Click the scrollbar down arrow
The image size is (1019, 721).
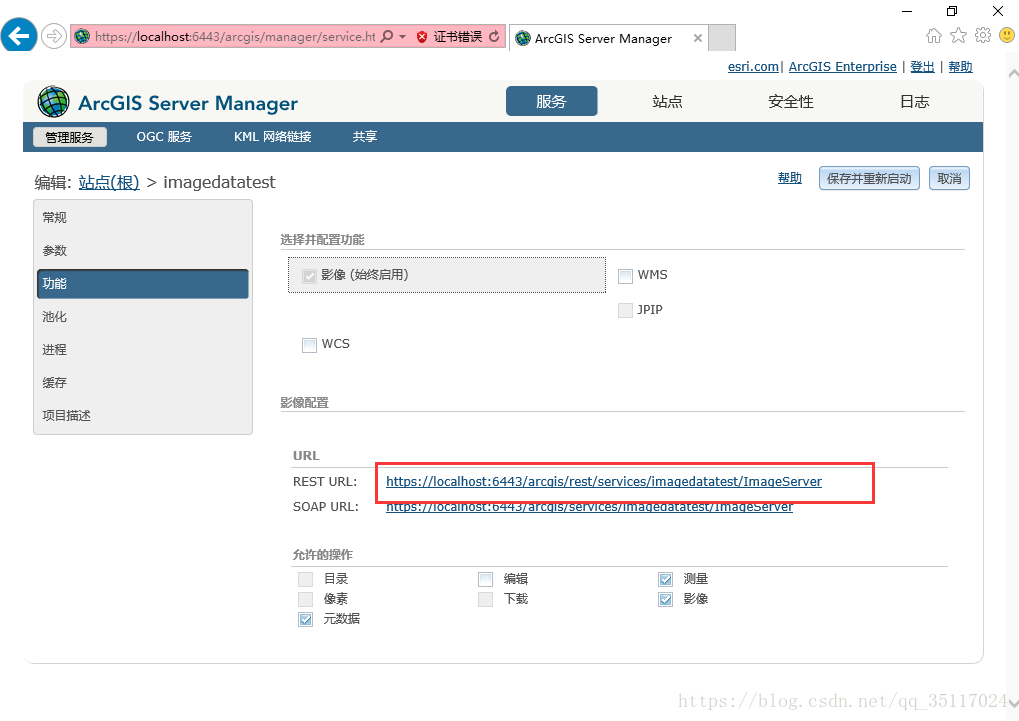pos(1013,704)
